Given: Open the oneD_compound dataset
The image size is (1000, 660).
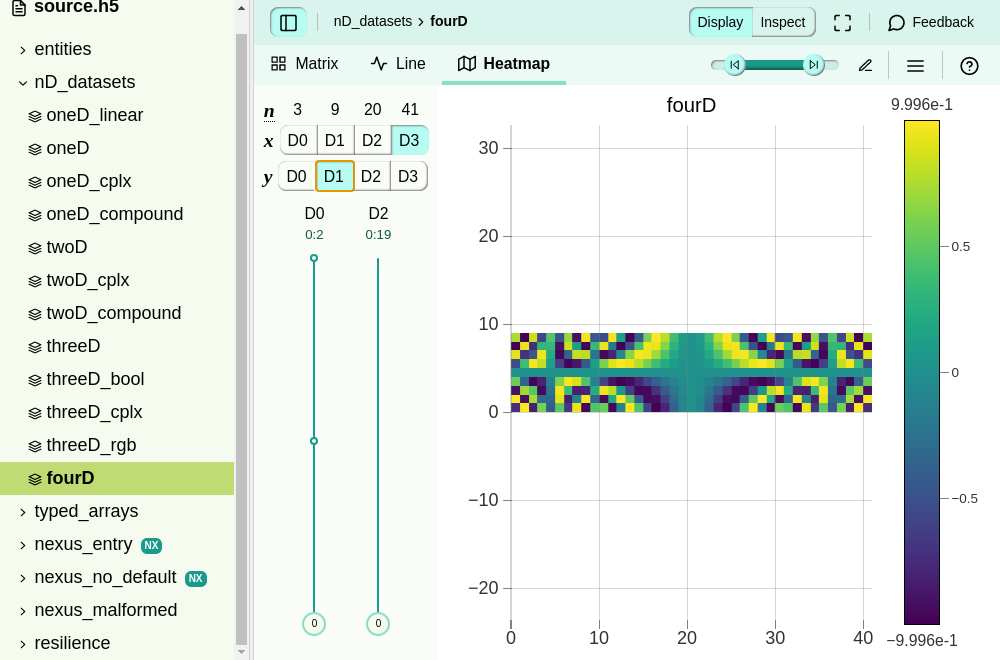Looking at the screenshot, I should point(117,214).
